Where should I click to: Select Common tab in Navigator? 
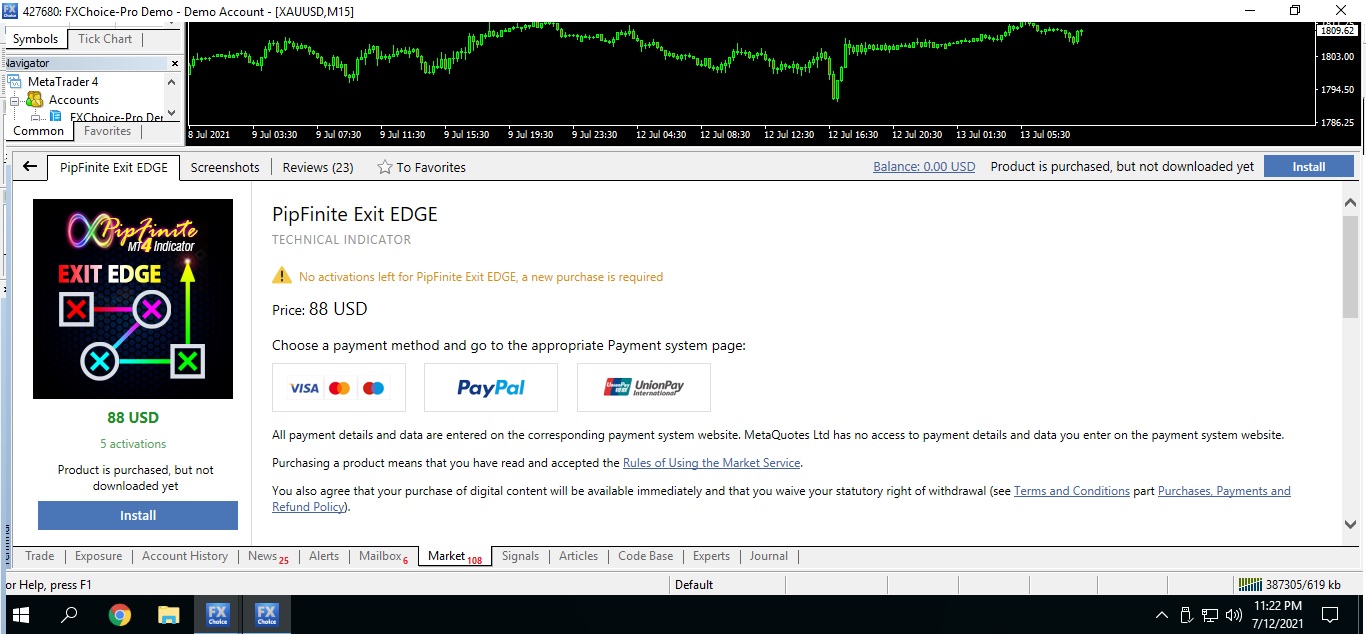[x=39, y=131]
